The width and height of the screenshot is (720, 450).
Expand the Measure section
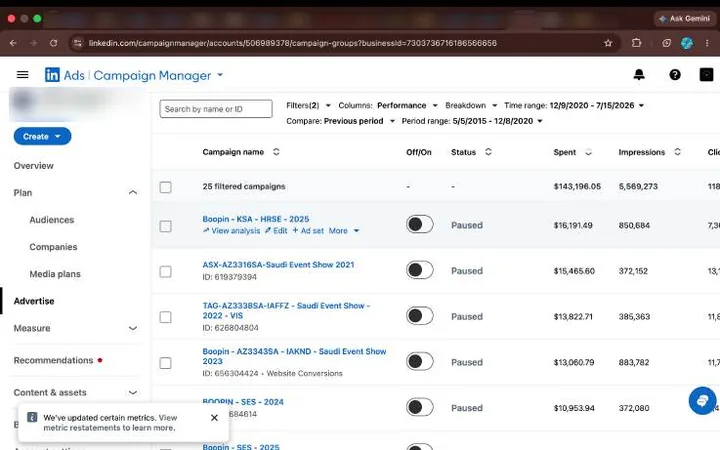133,328
